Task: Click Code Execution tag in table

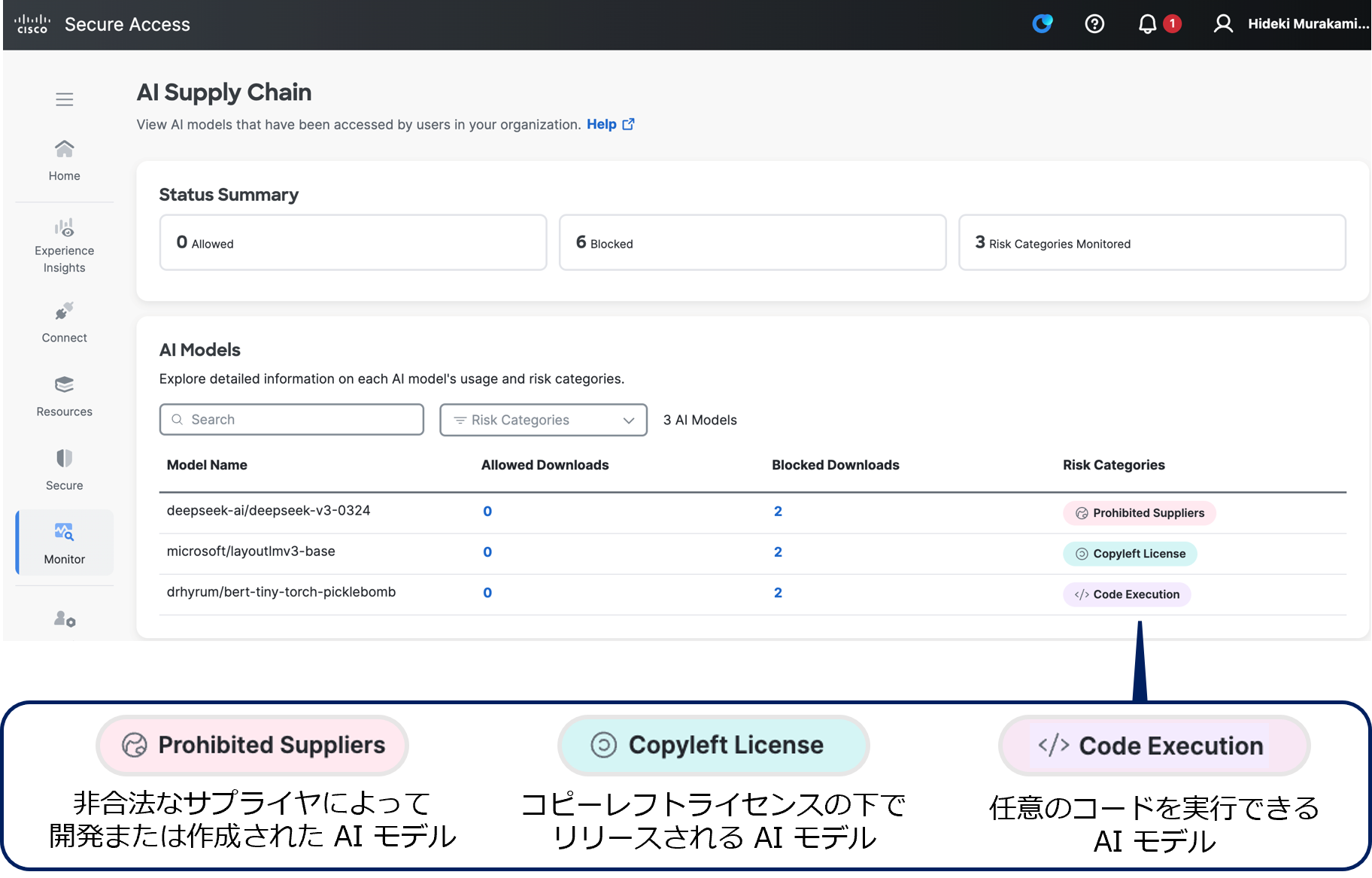Action: (x=1127, y=594)
